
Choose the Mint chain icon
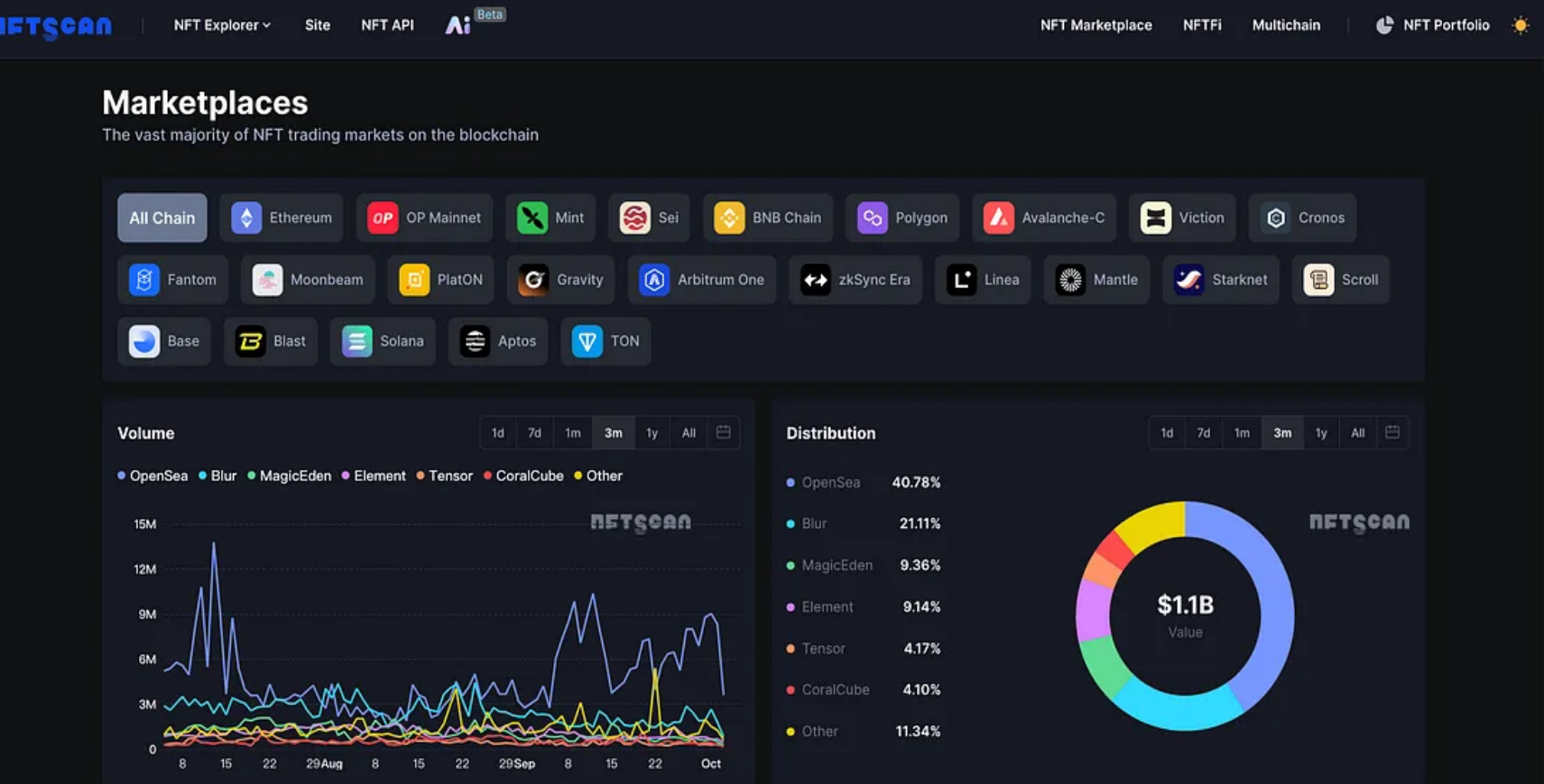click(x=532, y=217)
